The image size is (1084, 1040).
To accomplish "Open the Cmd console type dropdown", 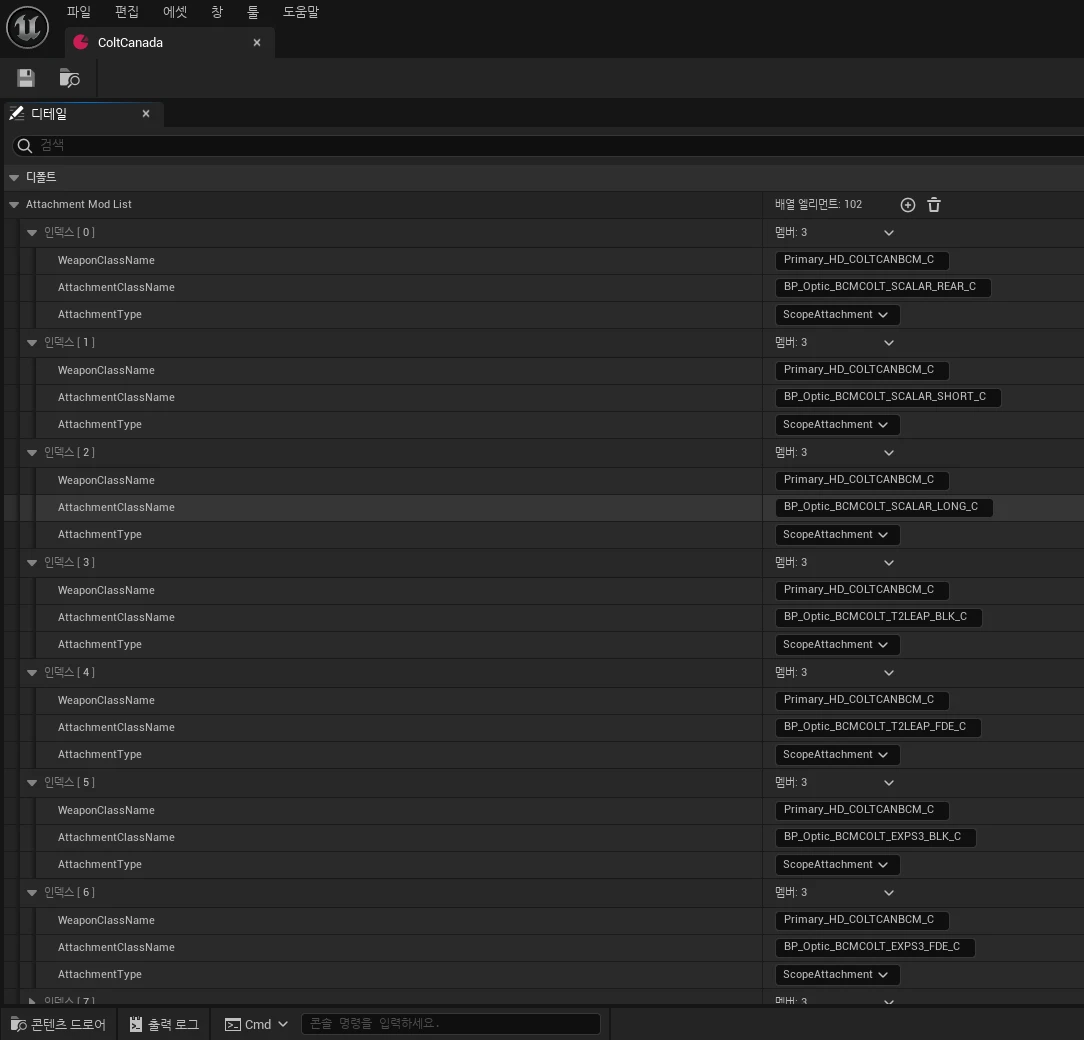I will [256, 1024].
